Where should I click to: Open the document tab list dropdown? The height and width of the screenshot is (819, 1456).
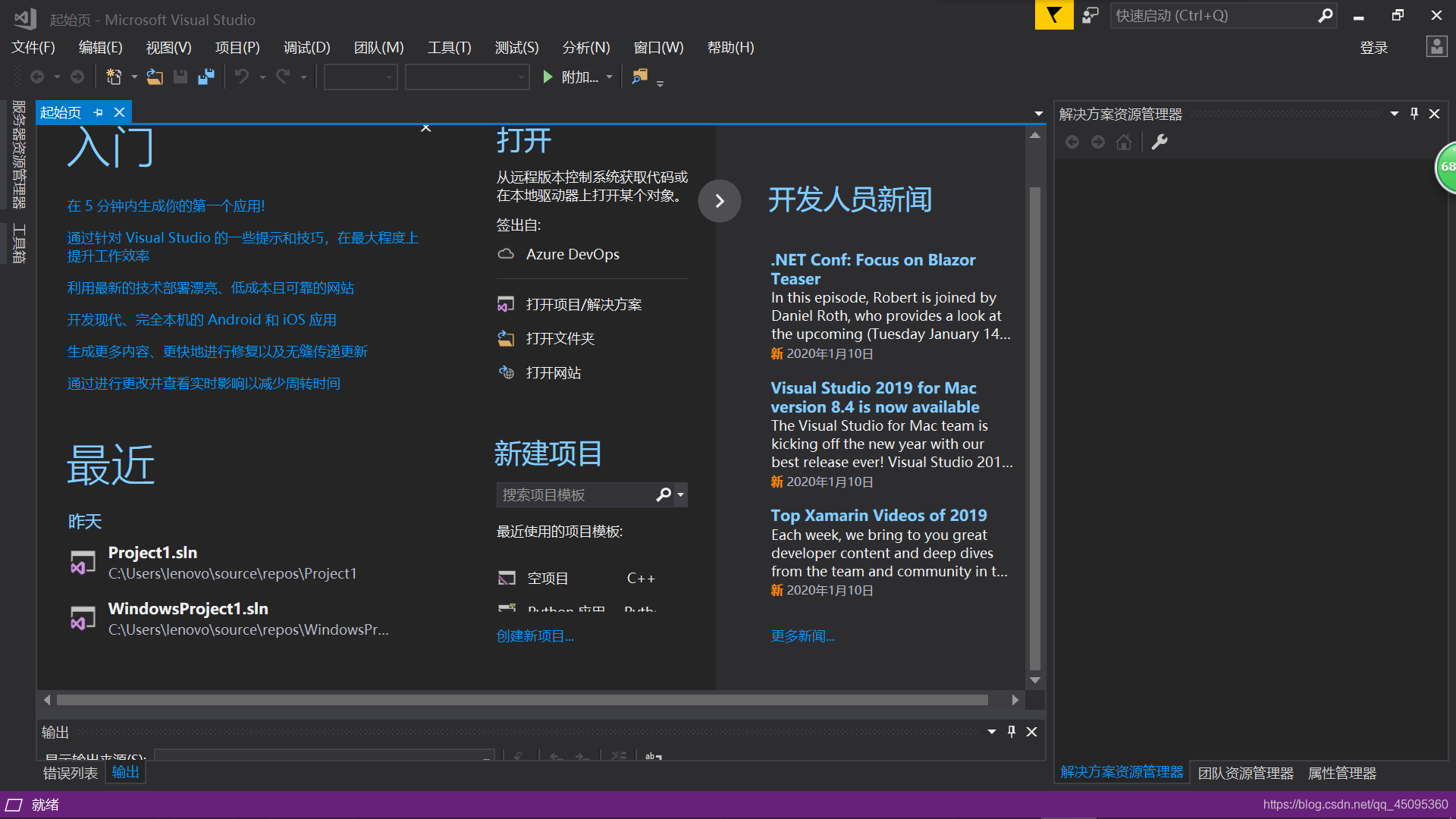point(1039,114)
